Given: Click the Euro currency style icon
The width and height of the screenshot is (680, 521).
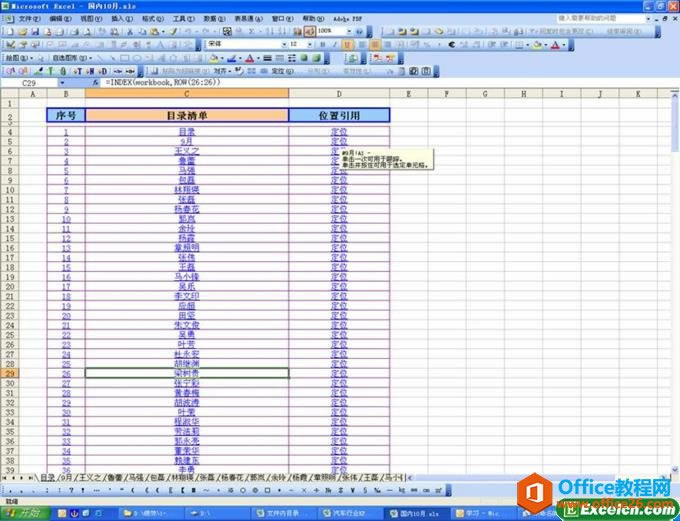Looking at the screenshot, I should pyautogui.click(x=452, y=44).
